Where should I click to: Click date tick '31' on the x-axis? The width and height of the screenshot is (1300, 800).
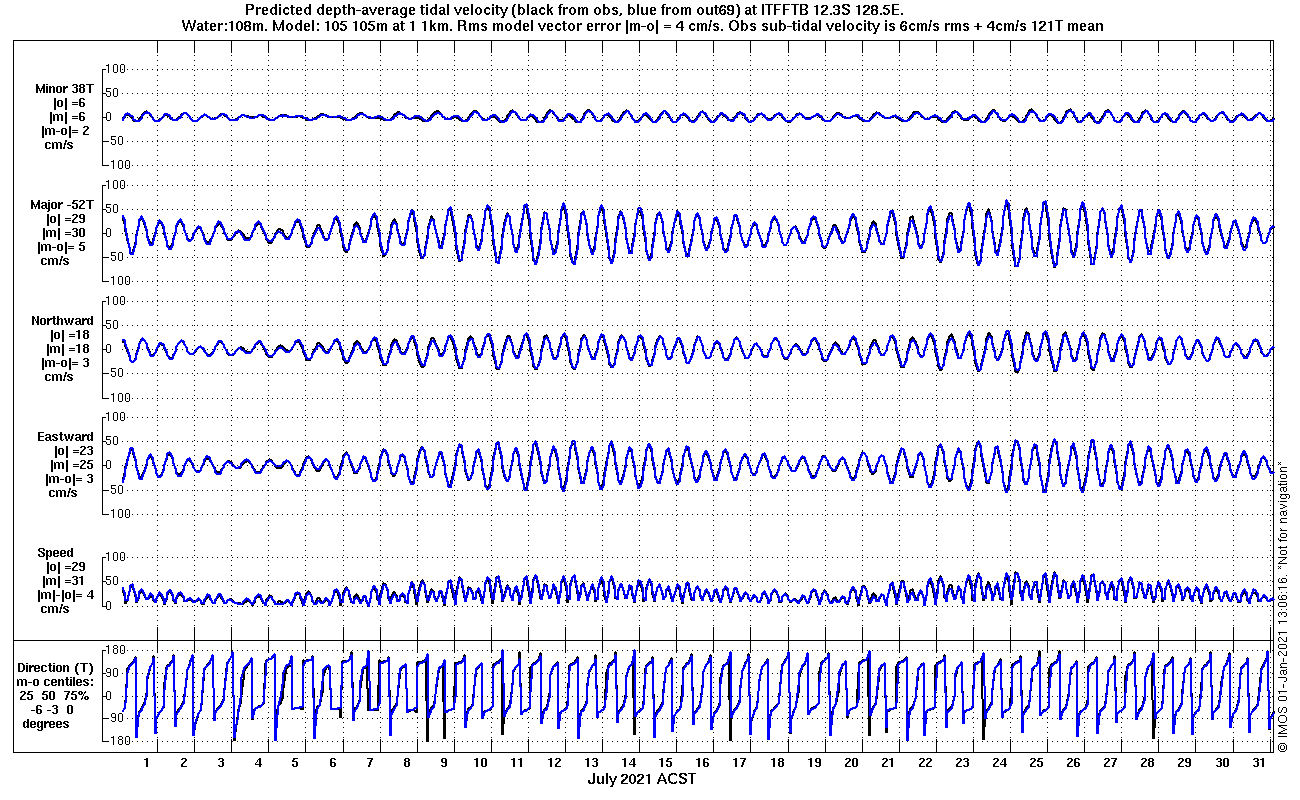(1259, 763)
